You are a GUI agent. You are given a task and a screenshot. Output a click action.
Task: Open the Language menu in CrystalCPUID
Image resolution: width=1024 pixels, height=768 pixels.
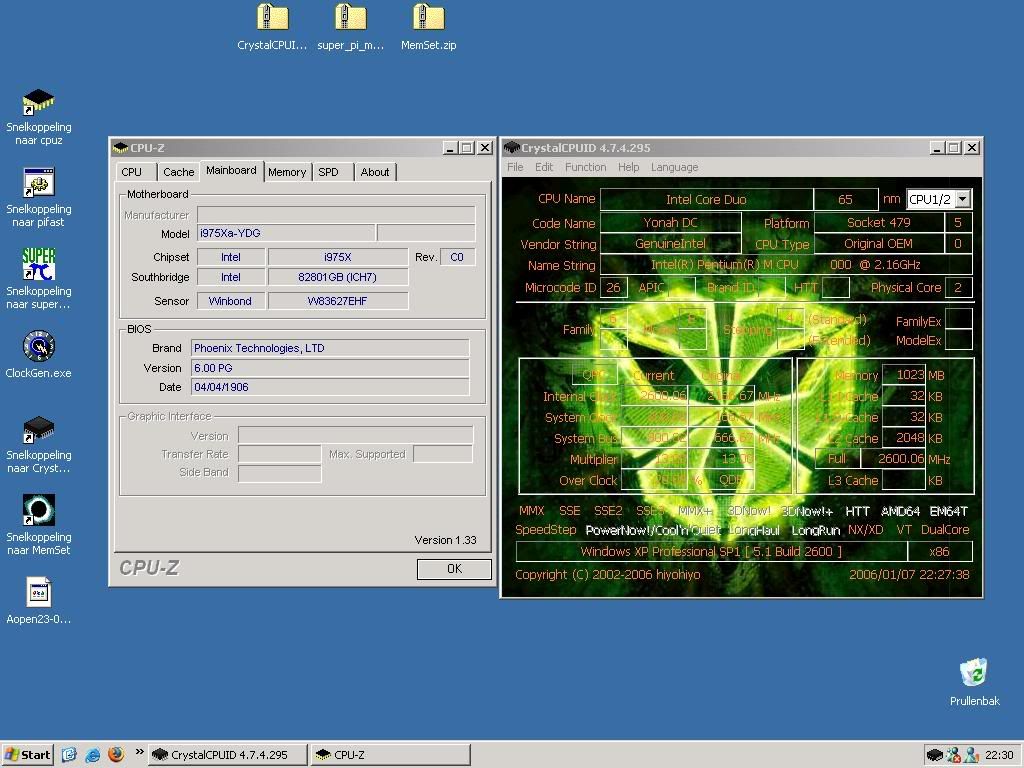click(674, 167)
